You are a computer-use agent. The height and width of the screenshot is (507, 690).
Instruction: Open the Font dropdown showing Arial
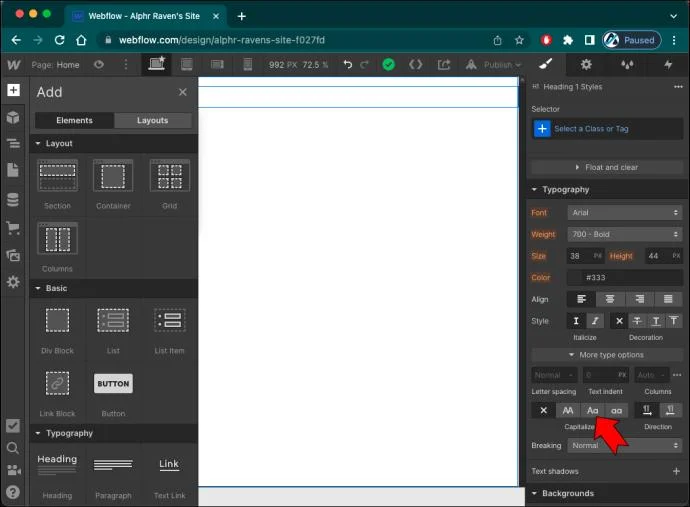coord(624,213)
